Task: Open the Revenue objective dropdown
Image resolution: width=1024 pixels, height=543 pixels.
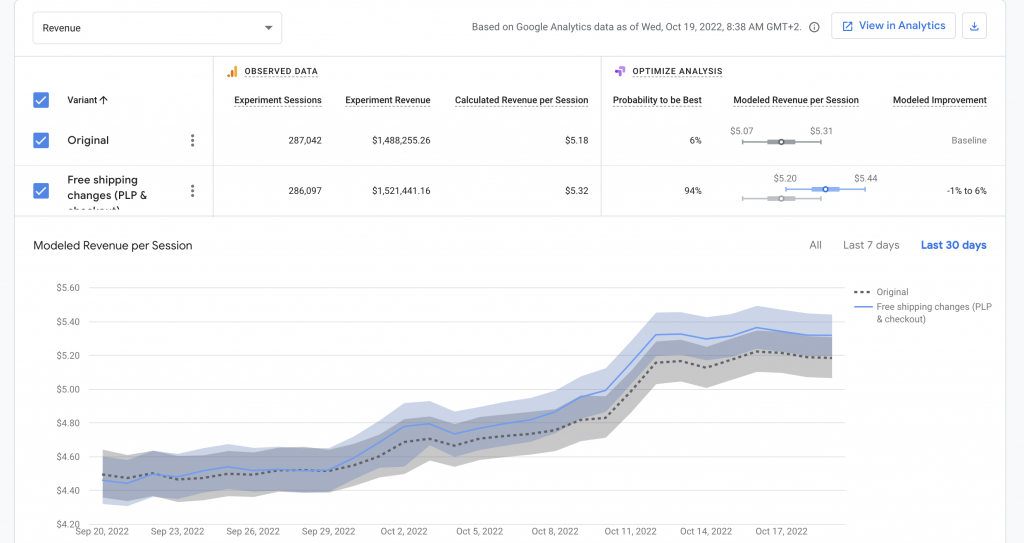Action: pyautogui.click(x=157, y=28)
